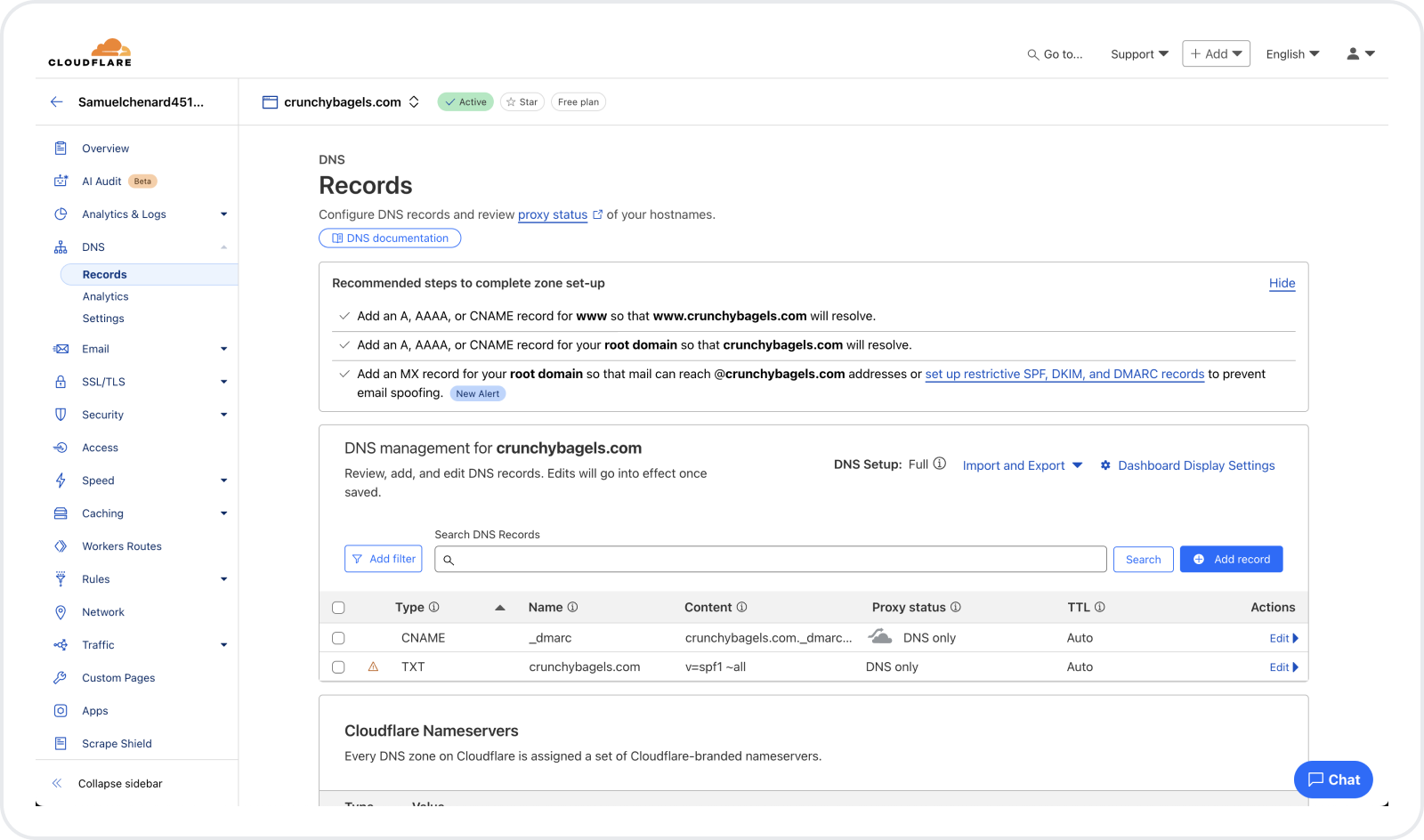Click the AI Audit robot icon

[61, 181]
